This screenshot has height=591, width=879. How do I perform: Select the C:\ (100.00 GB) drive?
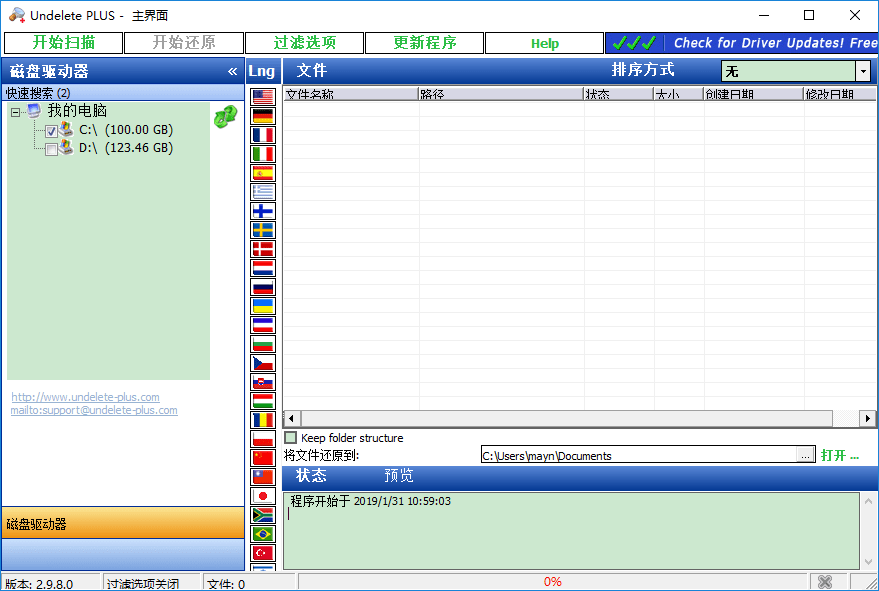(x=126, y=130)
